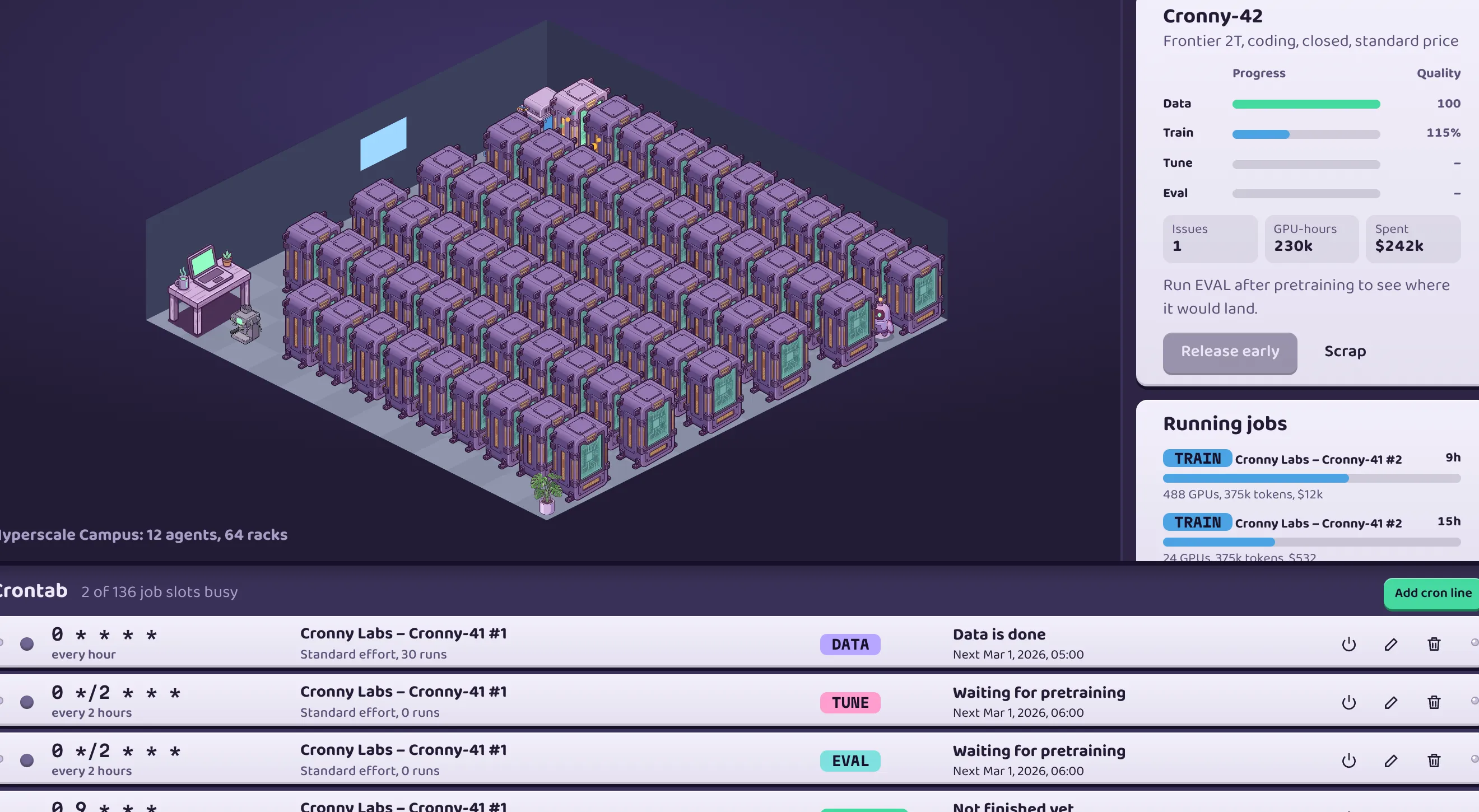
Task: Edit the DATA cron line with pencil icon
Action: pos(1390,644)
